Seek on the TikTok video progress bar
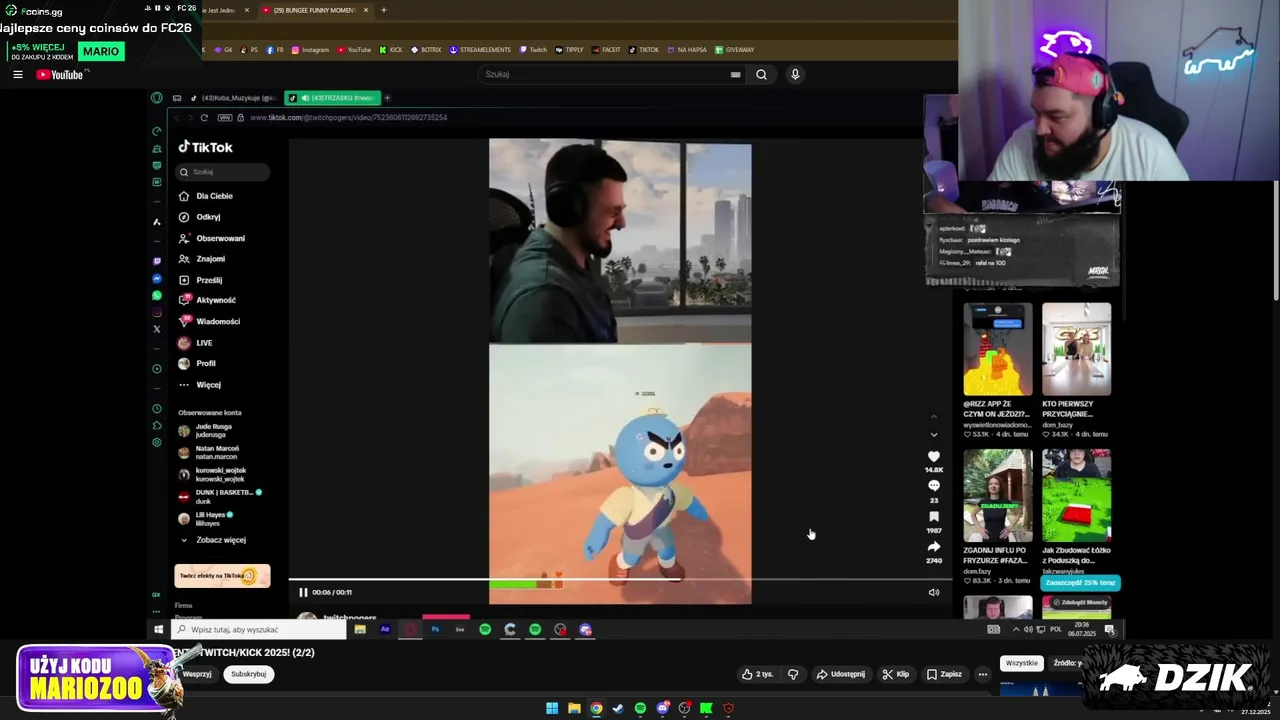Viewport: 1280px width, 720px height. pyautogui.click(x=620, y=579)
